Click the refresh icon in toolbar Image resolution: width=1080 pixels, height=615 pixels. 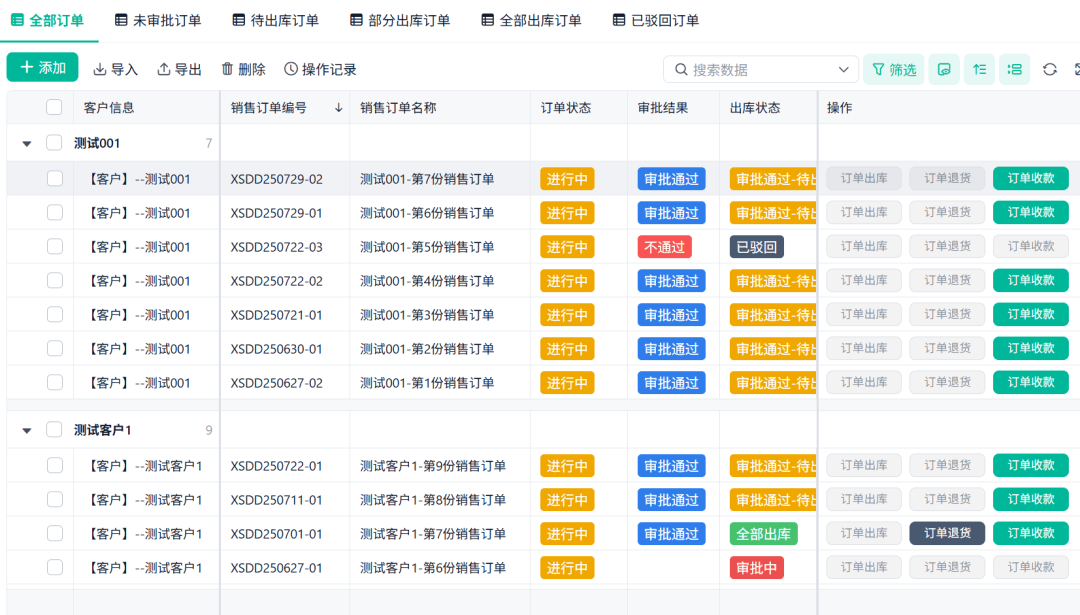coord(1050,70)
